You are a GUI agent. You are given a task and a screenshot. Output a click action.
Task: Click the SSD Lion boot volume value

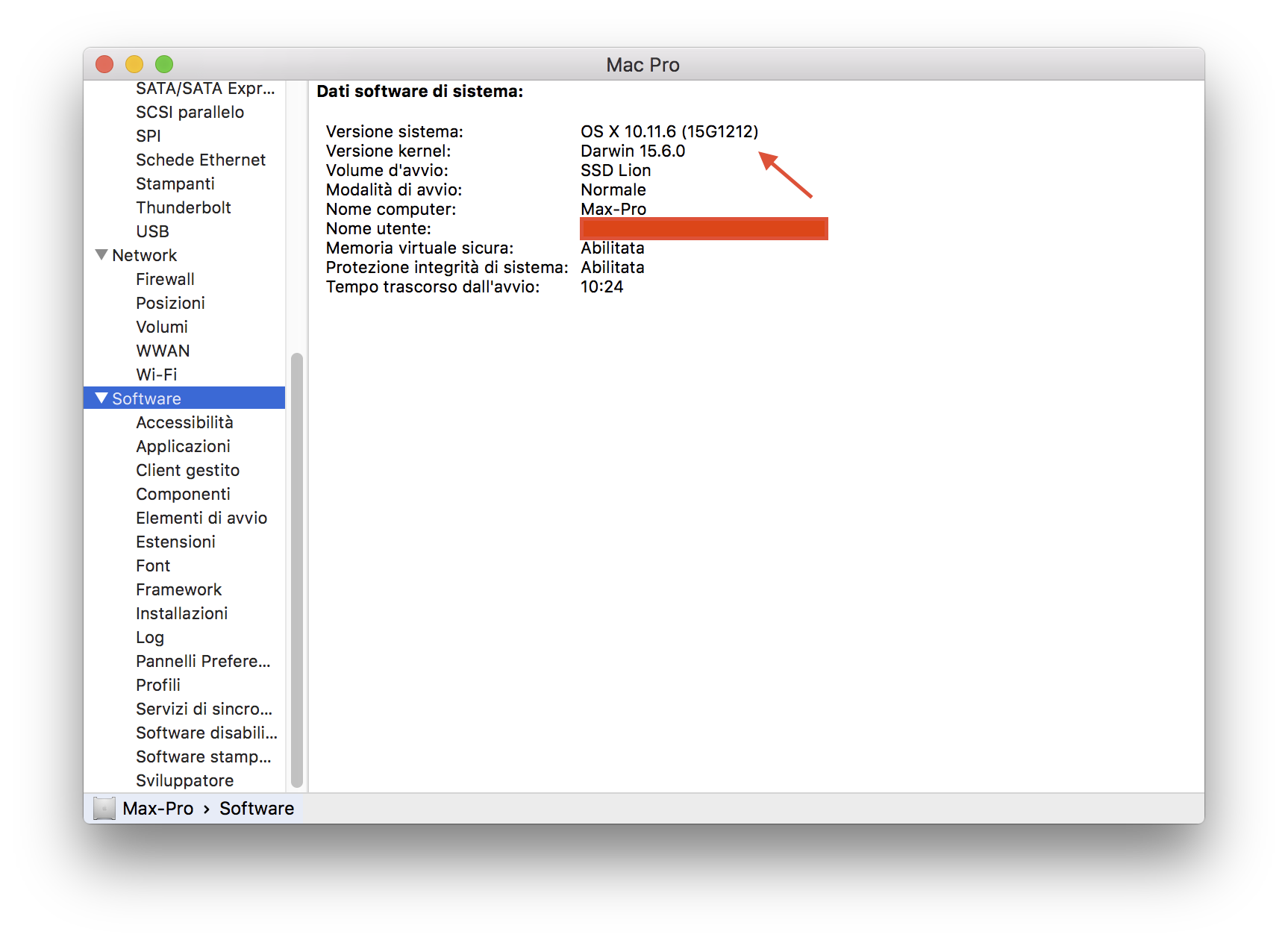616,170
